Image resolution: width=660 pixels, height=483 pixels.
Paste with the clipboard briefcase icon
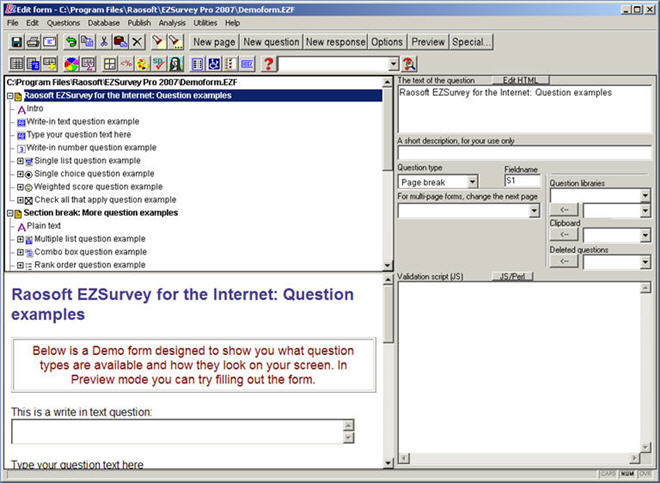click(x=120, y=42)
